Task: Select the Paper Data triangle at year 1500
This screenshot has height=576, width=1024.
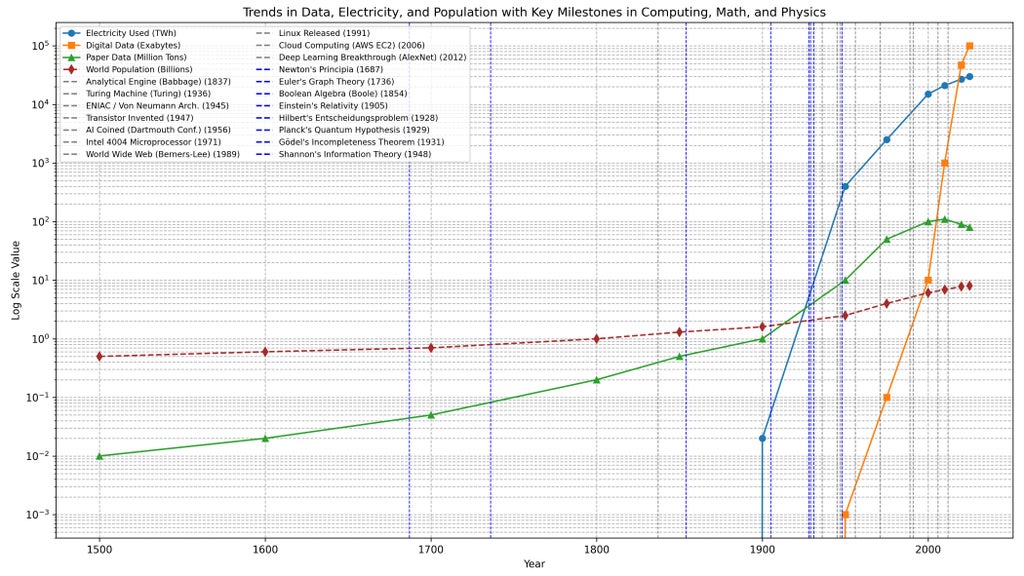Action: click(x=99, y=456)
